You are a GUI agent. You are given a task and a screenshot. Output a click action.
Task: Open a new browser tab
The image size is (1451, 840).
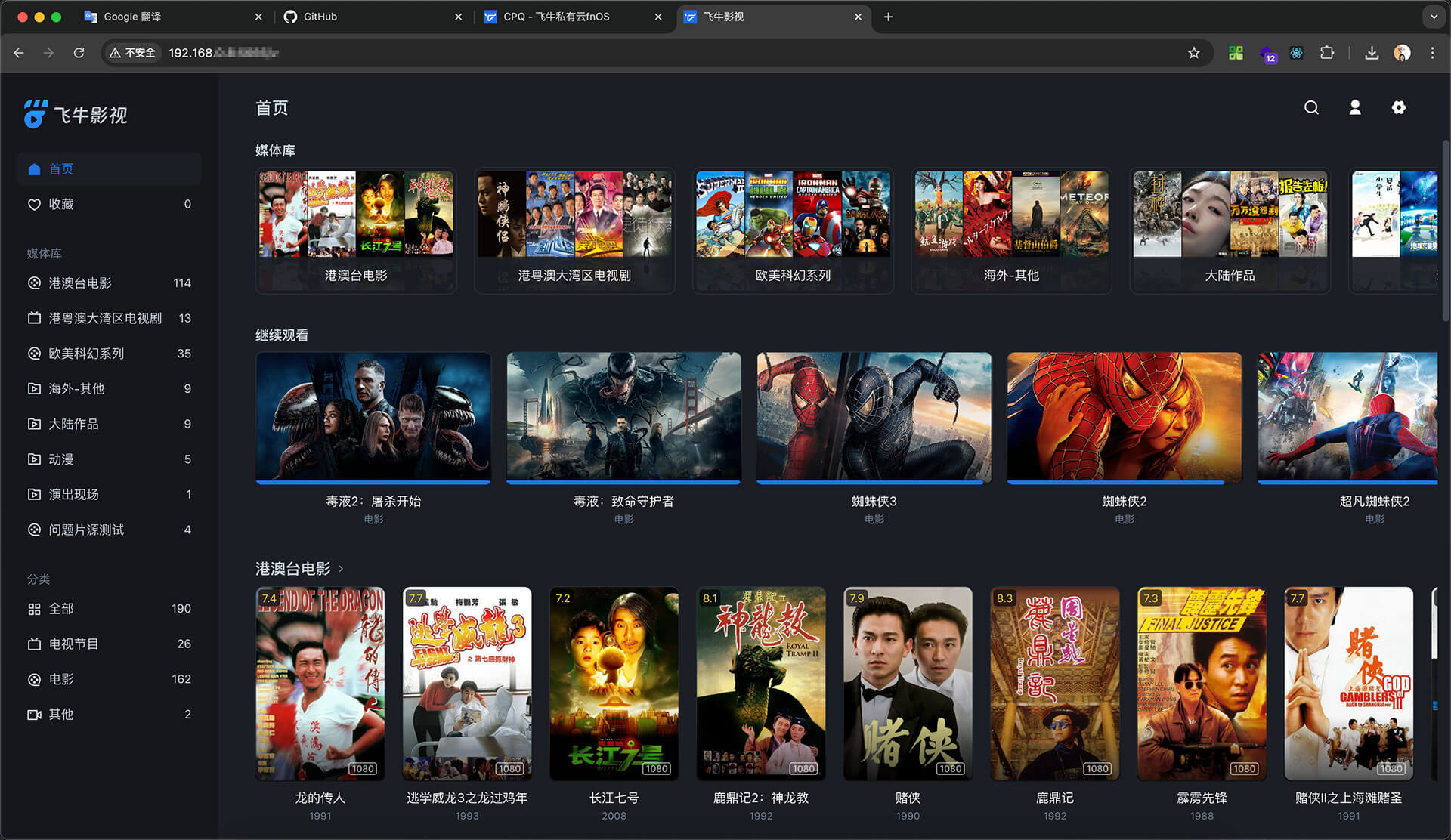(x=888, y=17)
